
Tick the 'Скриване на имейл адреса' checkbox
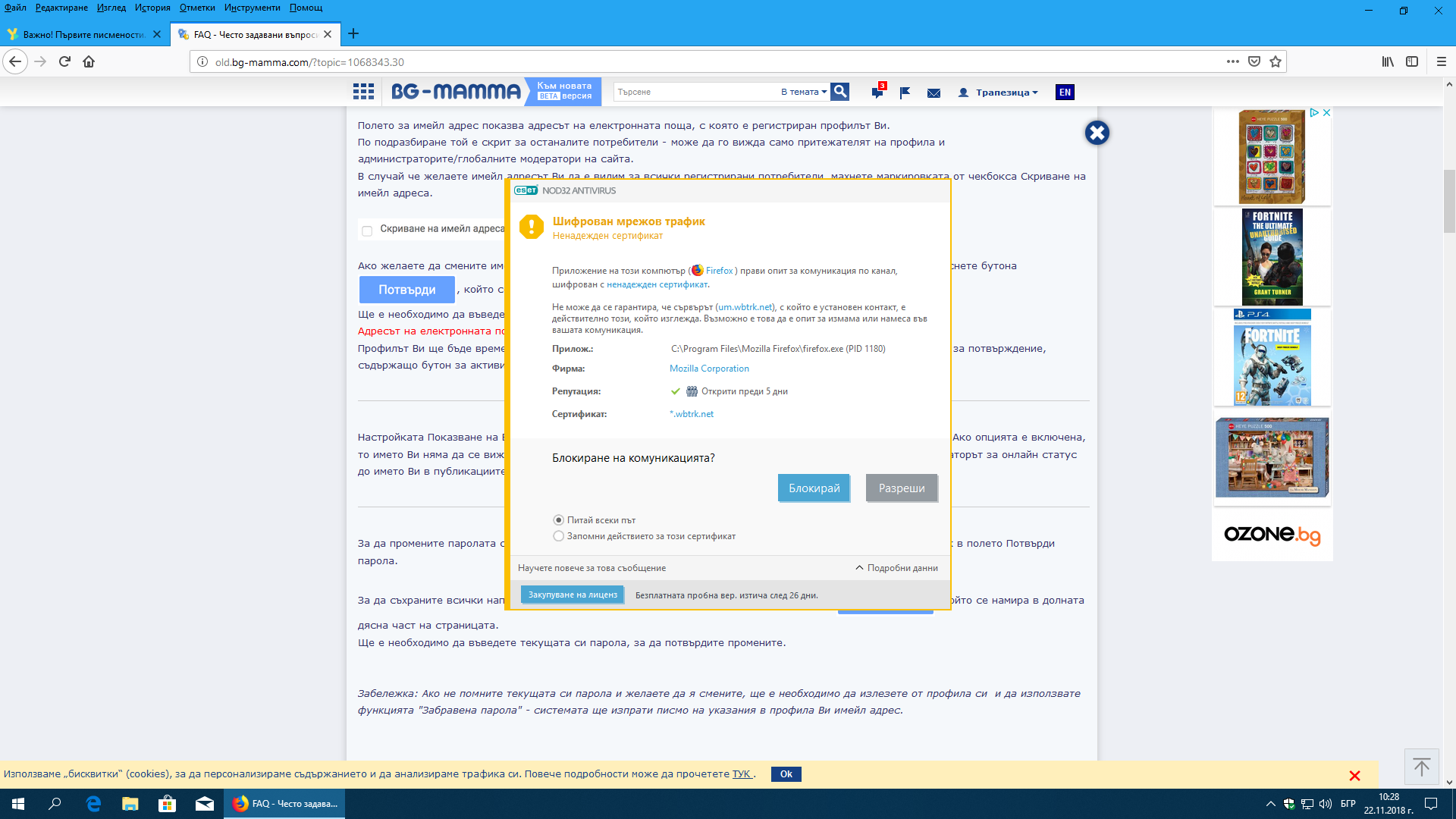click(x=367, y=230)
